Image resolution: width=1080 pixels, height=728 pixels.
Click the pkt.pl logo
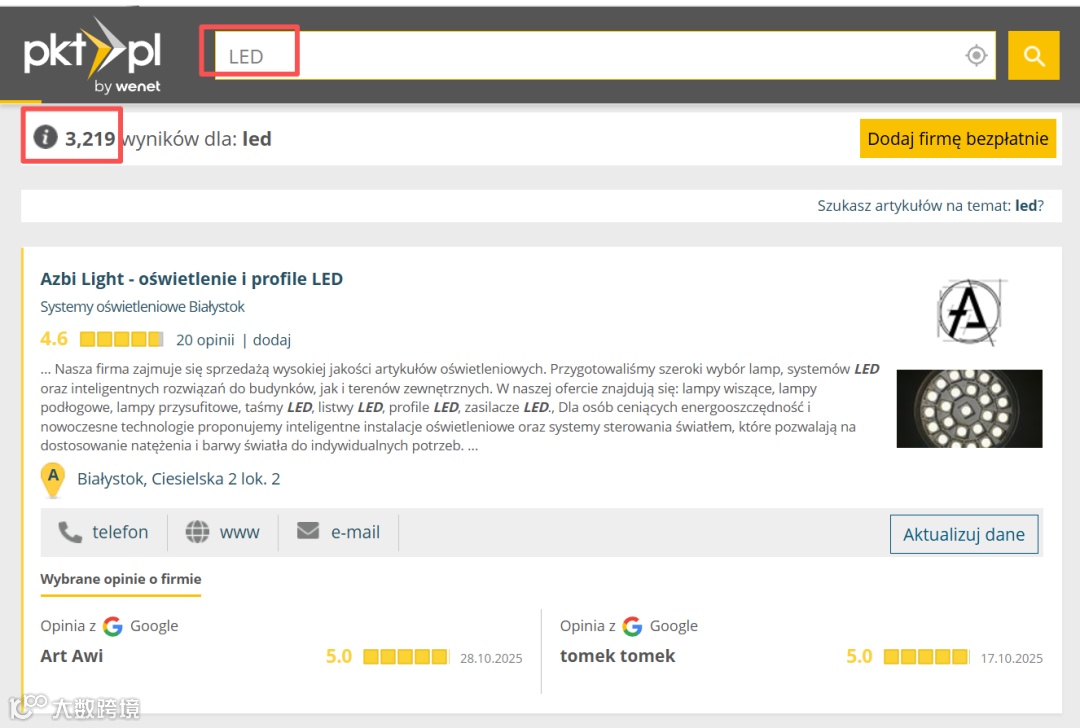point(92,55)
